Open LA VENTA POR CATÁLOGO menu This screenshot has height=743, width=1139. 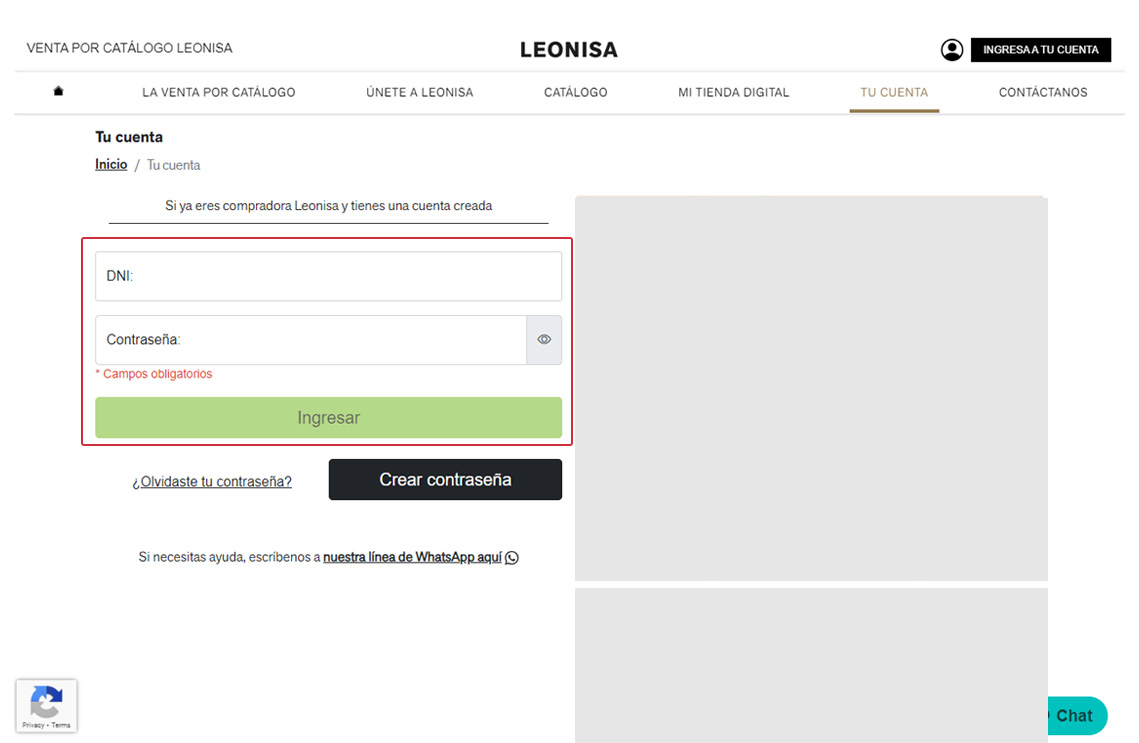coord(219,92)
